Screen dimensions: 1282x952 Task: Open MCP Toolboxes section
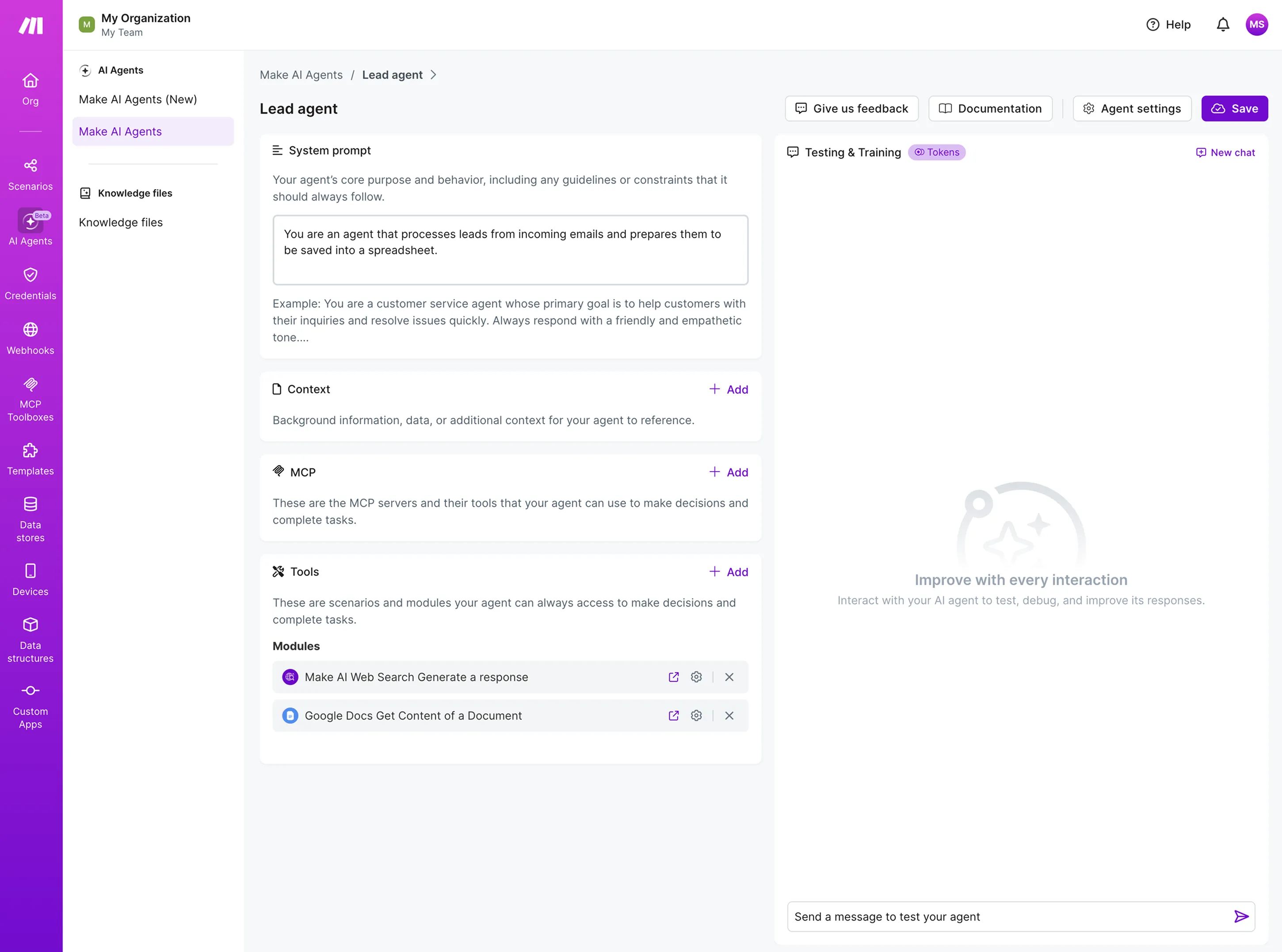point(31,400)
